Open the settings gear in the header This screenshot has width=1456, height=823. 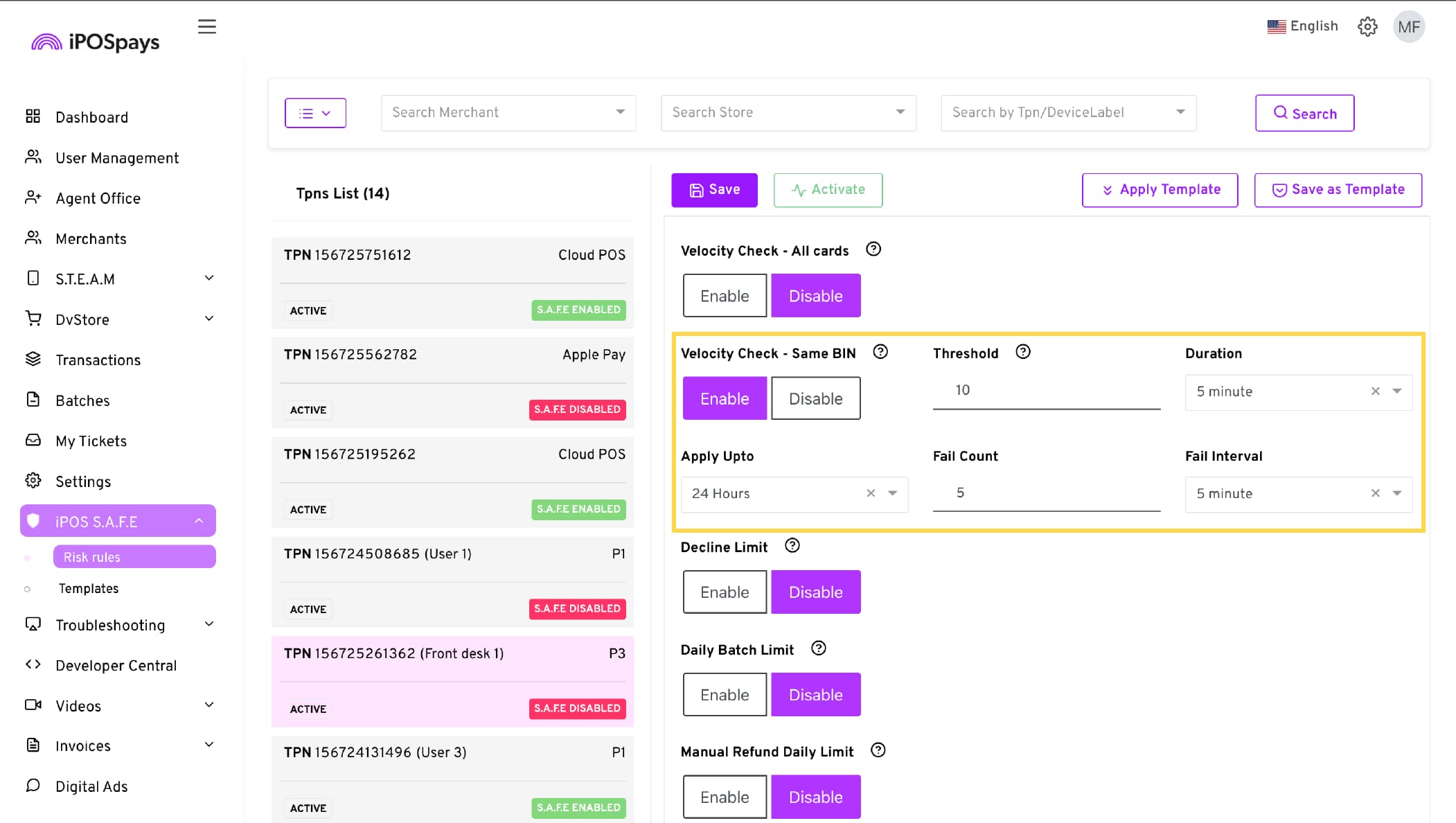[1367, 26]
